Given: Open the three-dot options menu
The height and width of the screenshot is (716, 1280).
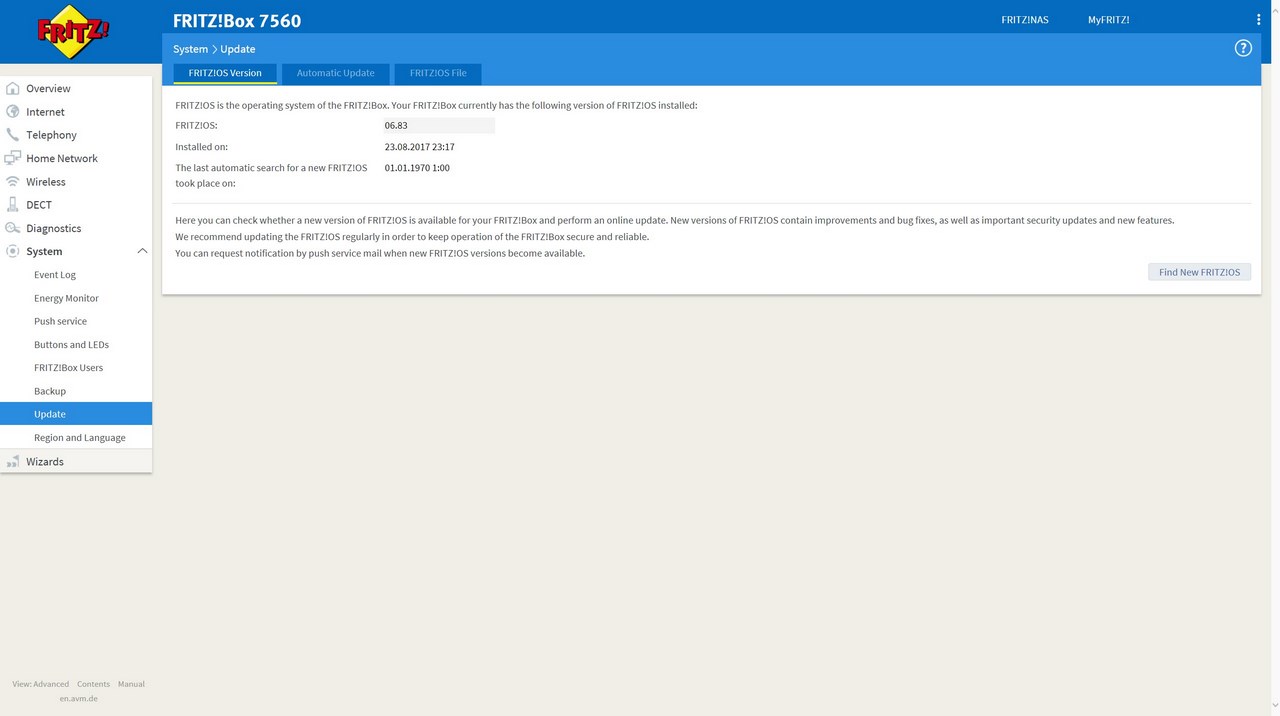Looking at the screenshot, I should click(1258, 20).
